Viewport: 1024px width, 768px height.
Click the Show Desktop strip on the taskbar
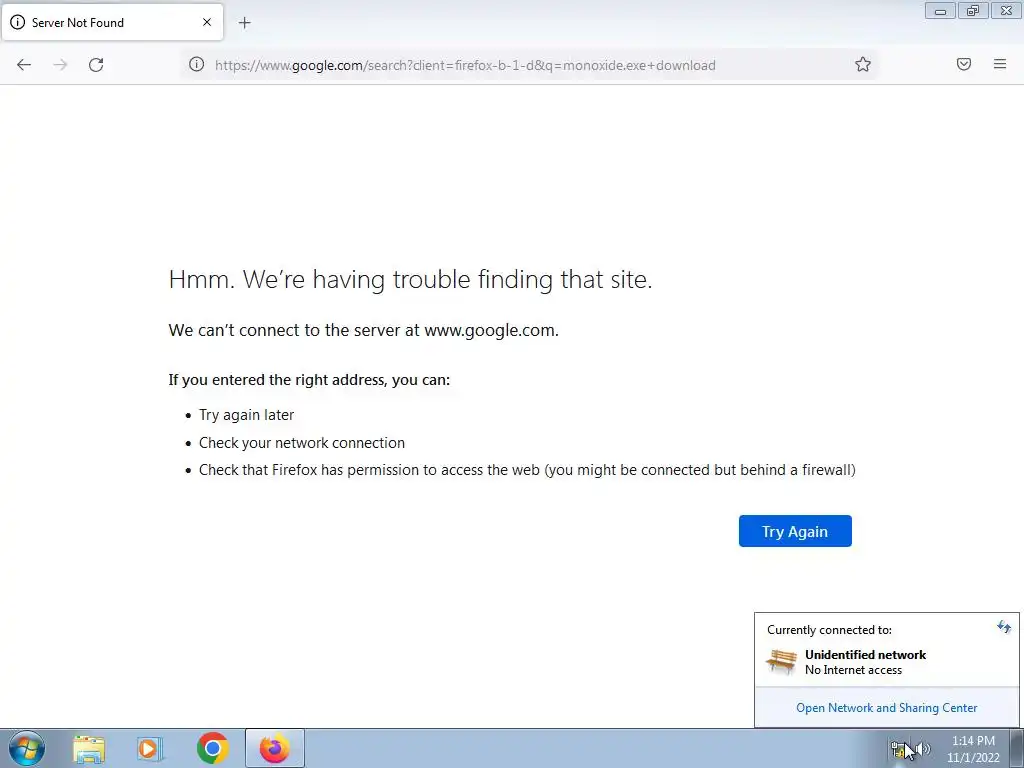tap(1016, 748)
